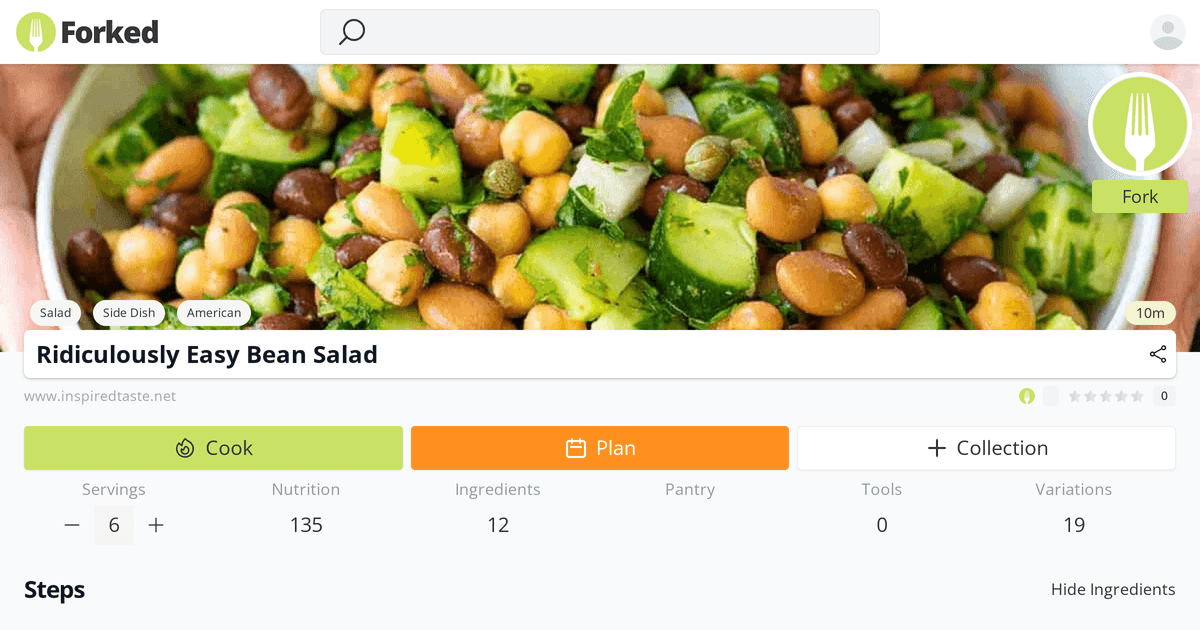Expand the Ingredients count of 12
This screenshot has height=630, width=1200.
tap(498, 524)
